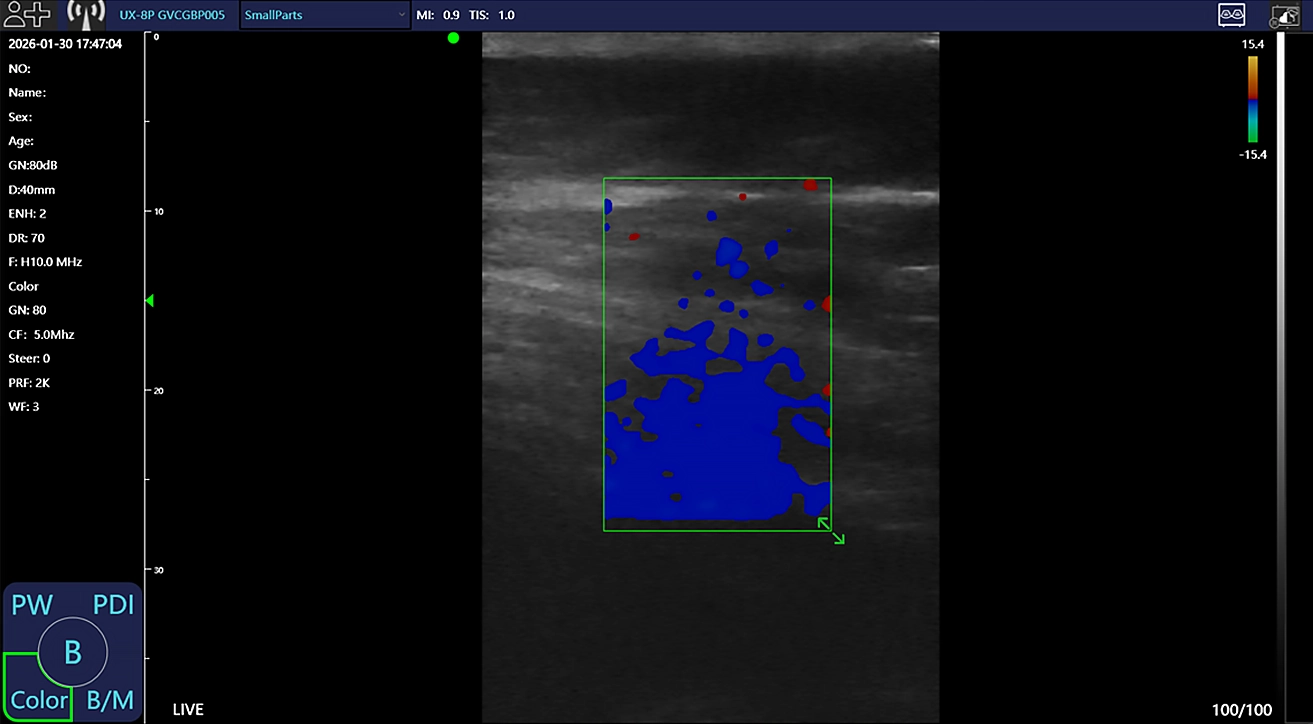The height and width of the screenshot is (724, 1313).
Task: Click the color box resize arrow handle
Action: click(x=831, y=530)
